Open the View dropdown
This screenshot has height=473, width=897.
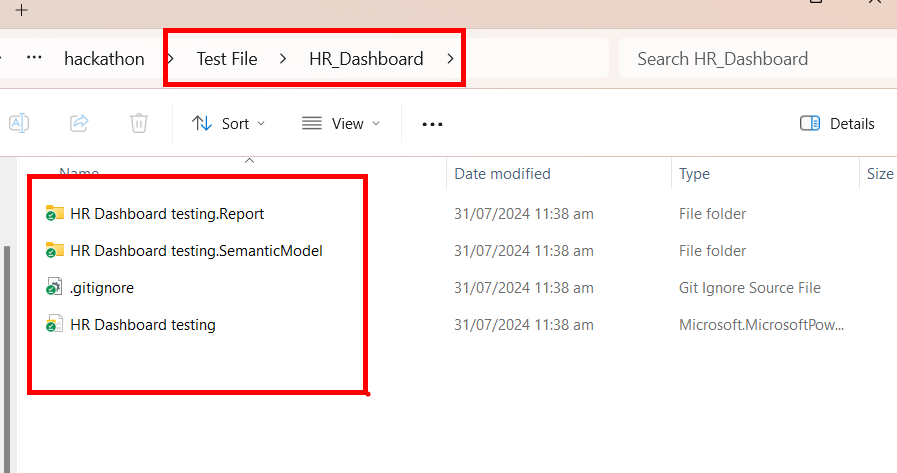click(x=341, y=124)
